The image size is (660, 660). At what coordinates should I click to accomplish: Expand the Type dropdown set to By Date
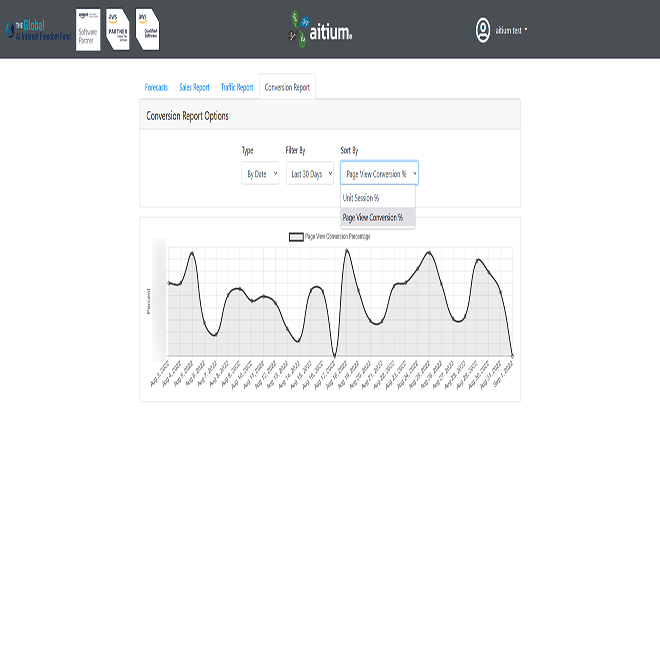[x=260, y=173]
